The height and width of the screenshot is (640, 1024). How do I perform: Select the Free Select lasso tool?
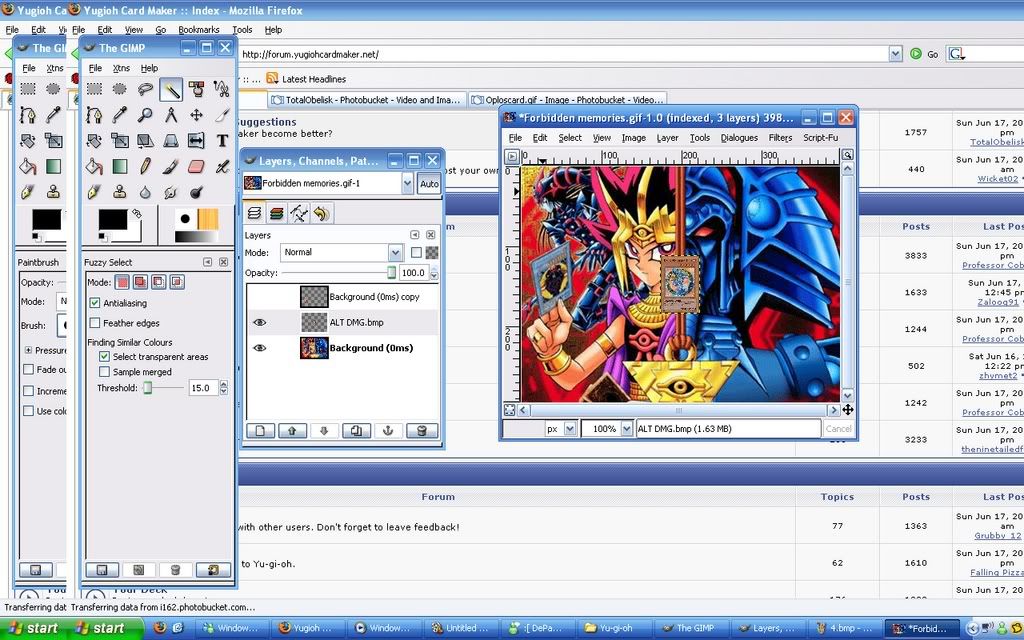[x=145, y=89]
